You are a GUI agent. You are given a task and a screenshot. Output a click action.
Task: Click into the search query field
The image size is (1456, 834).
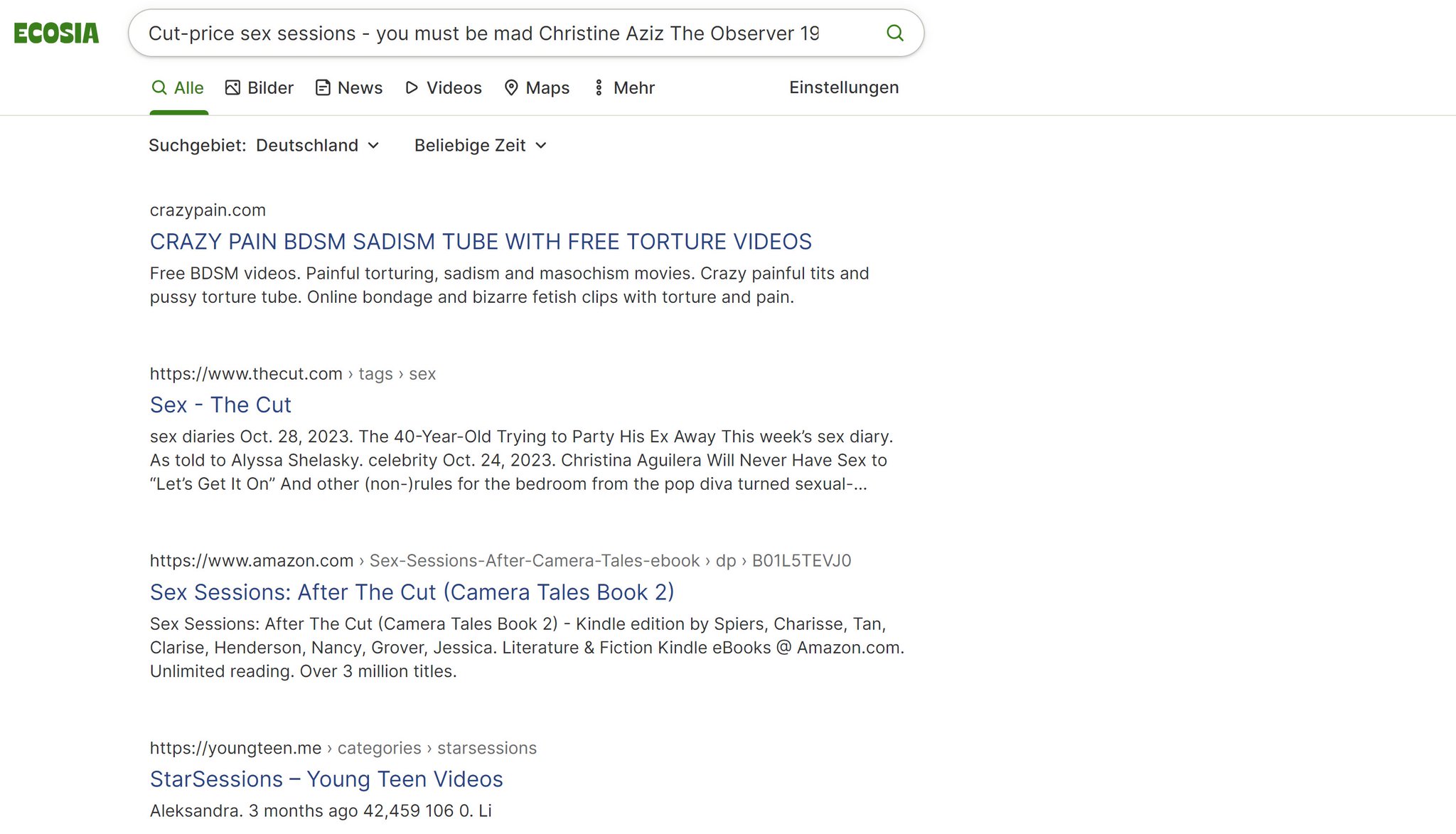click(483, 33)
